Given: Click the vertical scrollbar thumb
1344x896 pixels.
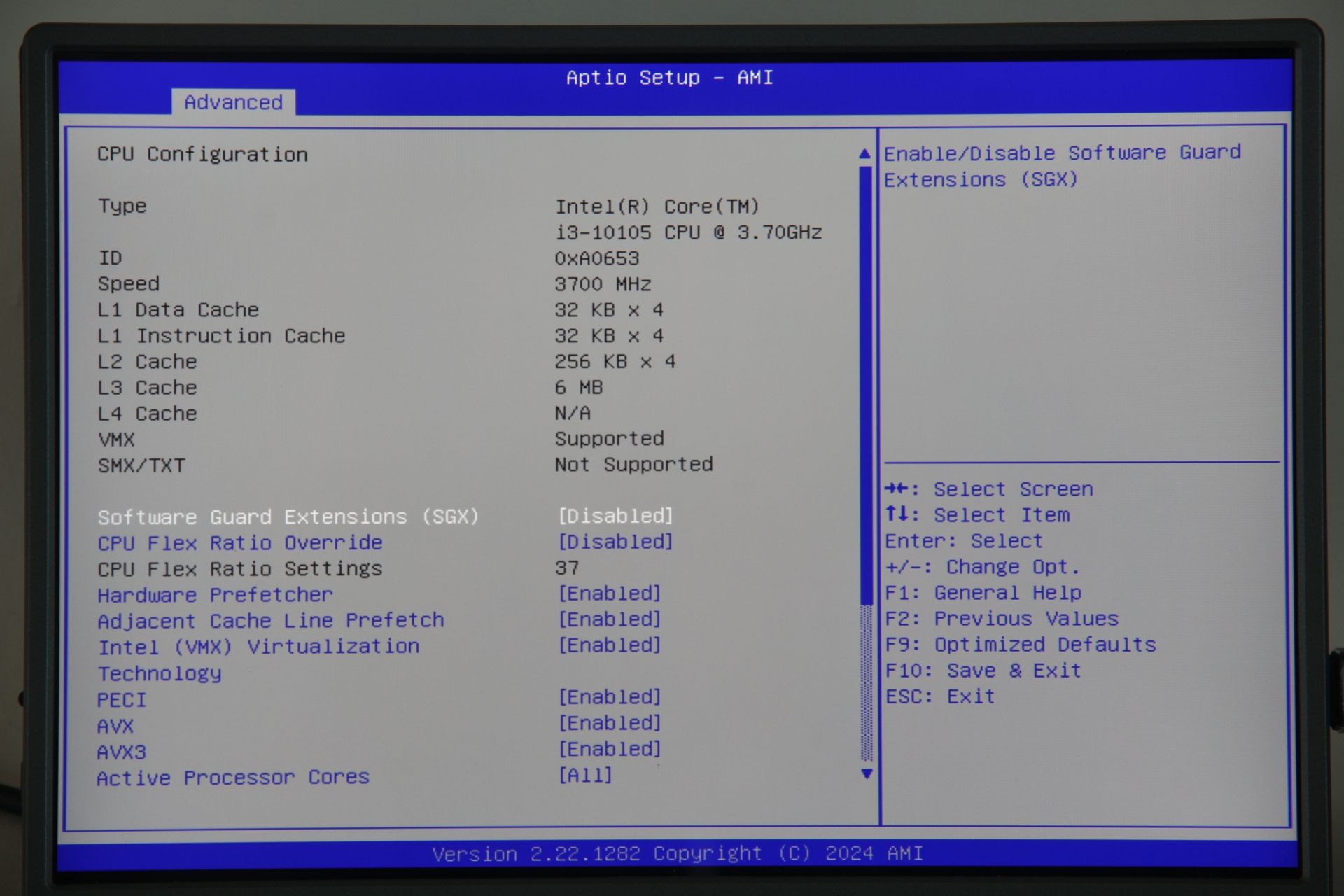Looking at the screenshot, I should pos(866,385).
